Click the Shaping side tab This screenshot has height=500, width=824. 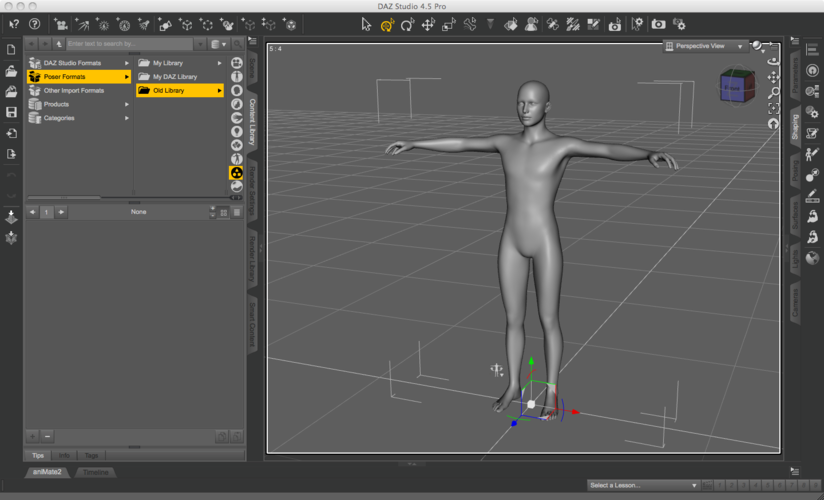(795, 126)
